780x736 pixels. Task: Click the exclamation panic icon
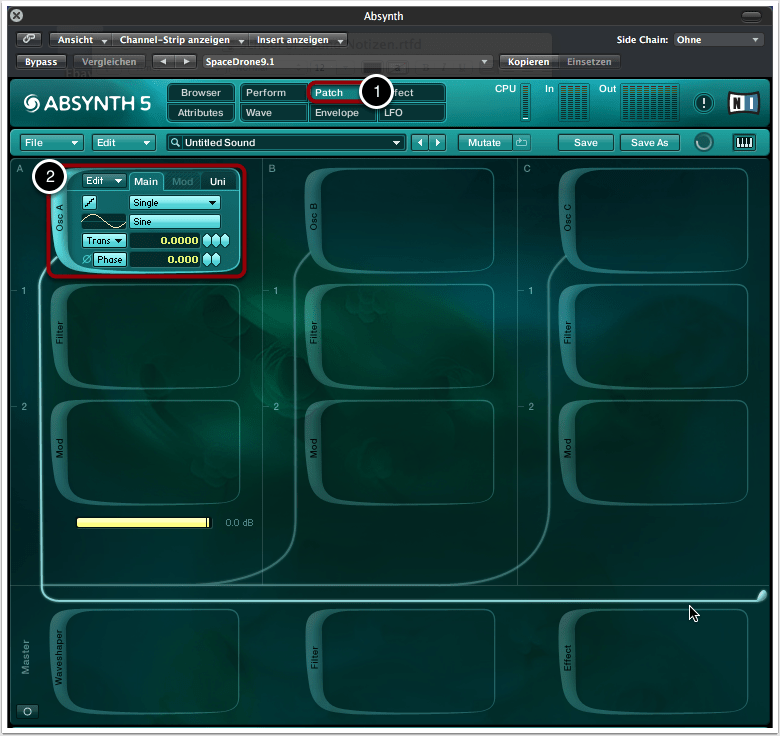pos(705,103)
